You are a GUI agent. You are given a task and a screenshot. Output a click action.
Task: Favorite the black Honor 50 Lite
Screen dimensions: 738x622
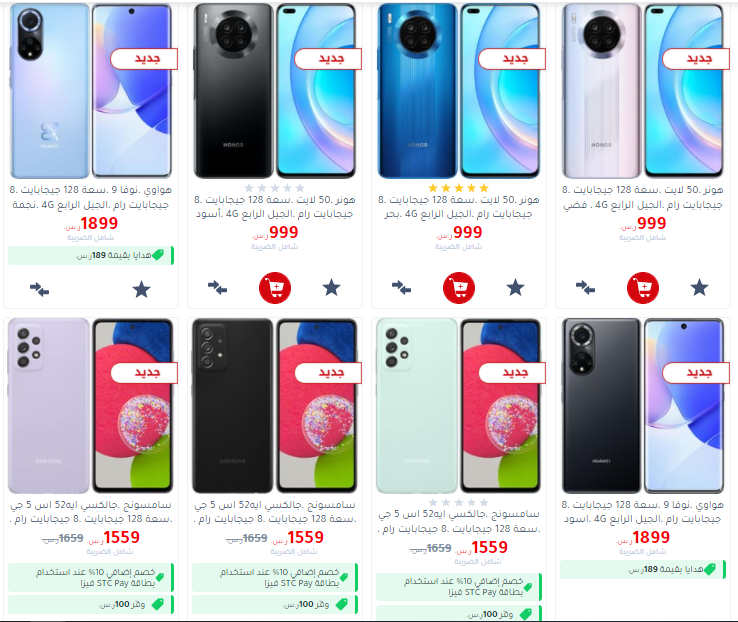(331, 287)
